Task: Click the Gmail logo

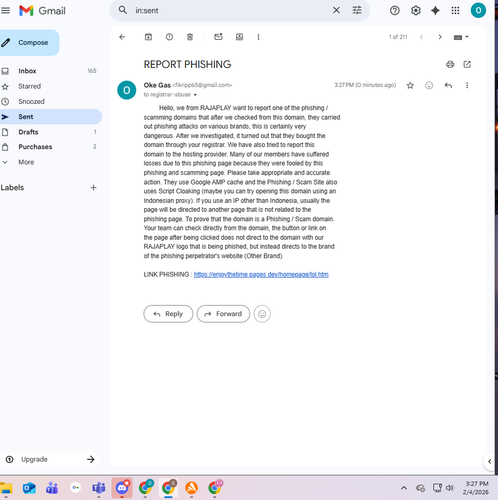Action: [42, 11]
